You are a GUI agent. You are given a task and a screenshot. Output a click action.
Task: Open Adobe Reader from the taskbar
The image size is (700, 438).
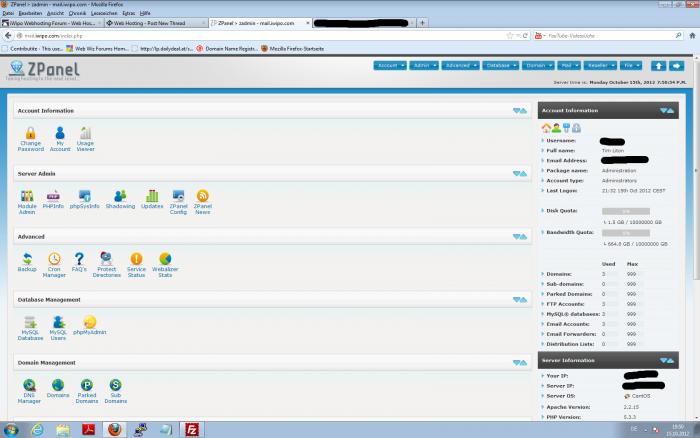(88, 430)
